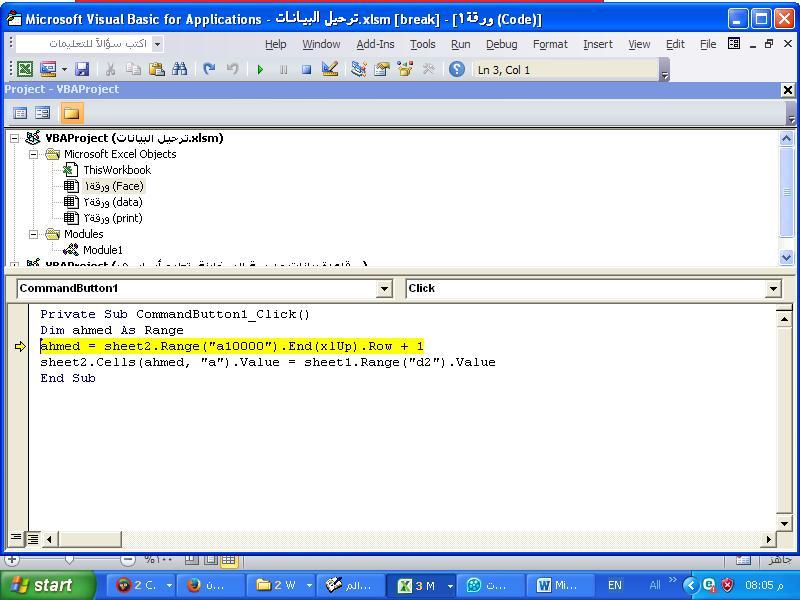
Task: Toggle Design Mode icon
Action: pyautogui.click(x=330, y=69)
